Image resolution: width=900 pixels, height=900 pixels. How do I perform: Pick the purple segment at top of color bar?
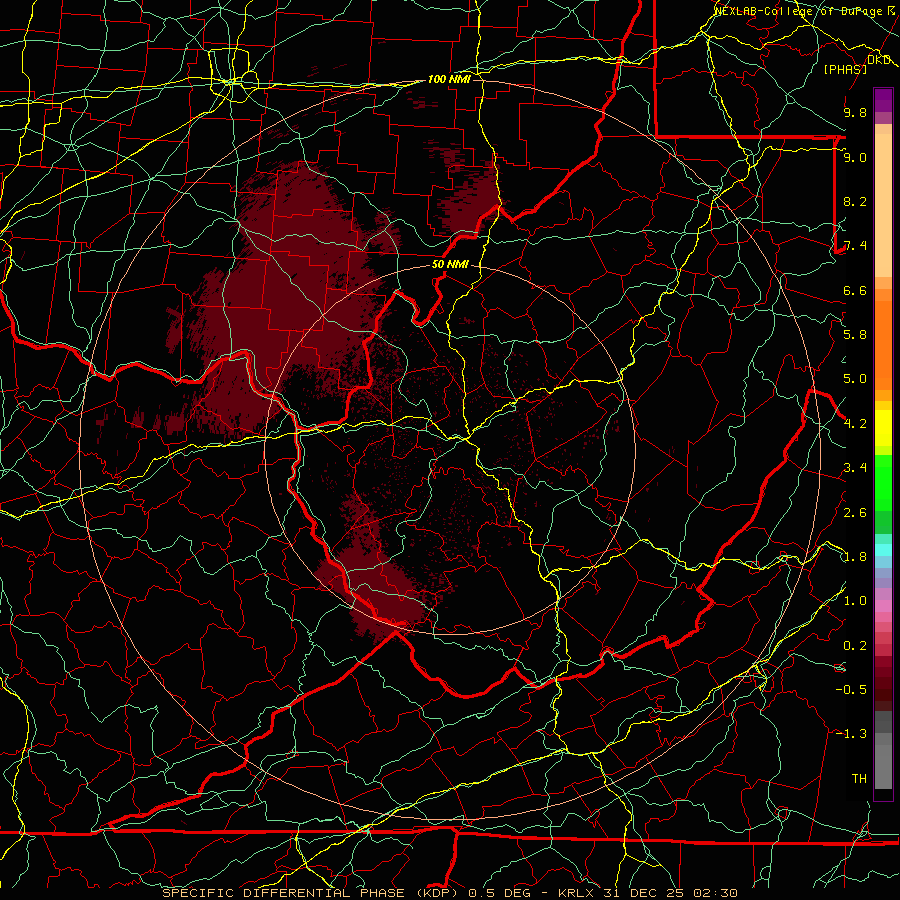pyautogui.click(x=883, y=100)
